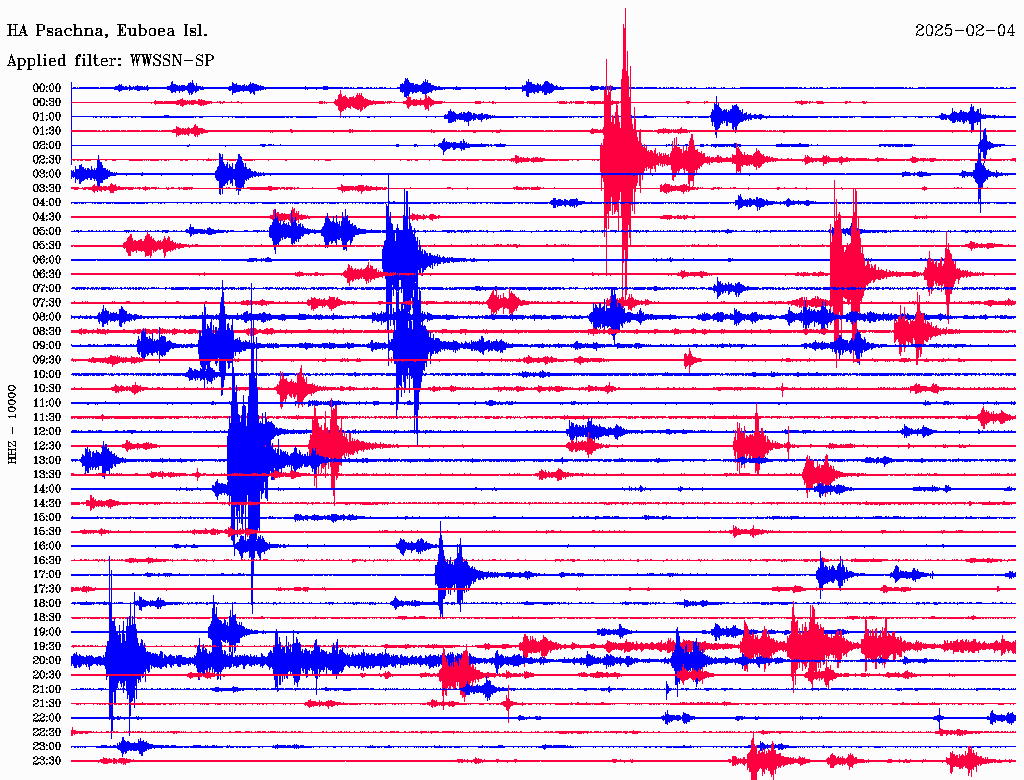This screenshot has width=1024, height=780.
Task: Click the 05:30 time label
Action: coord(47,245)
